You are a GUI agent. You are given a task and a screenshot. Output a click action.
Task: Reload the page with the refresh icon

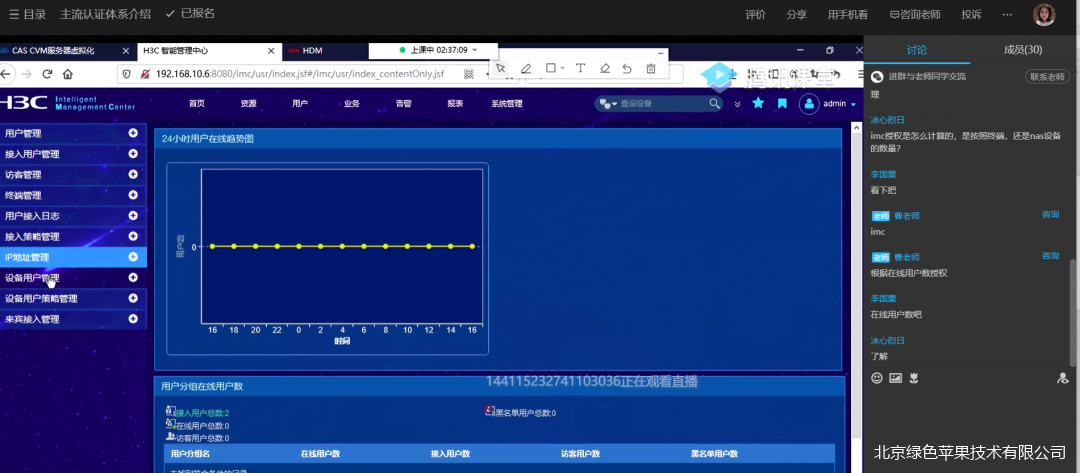47,74
